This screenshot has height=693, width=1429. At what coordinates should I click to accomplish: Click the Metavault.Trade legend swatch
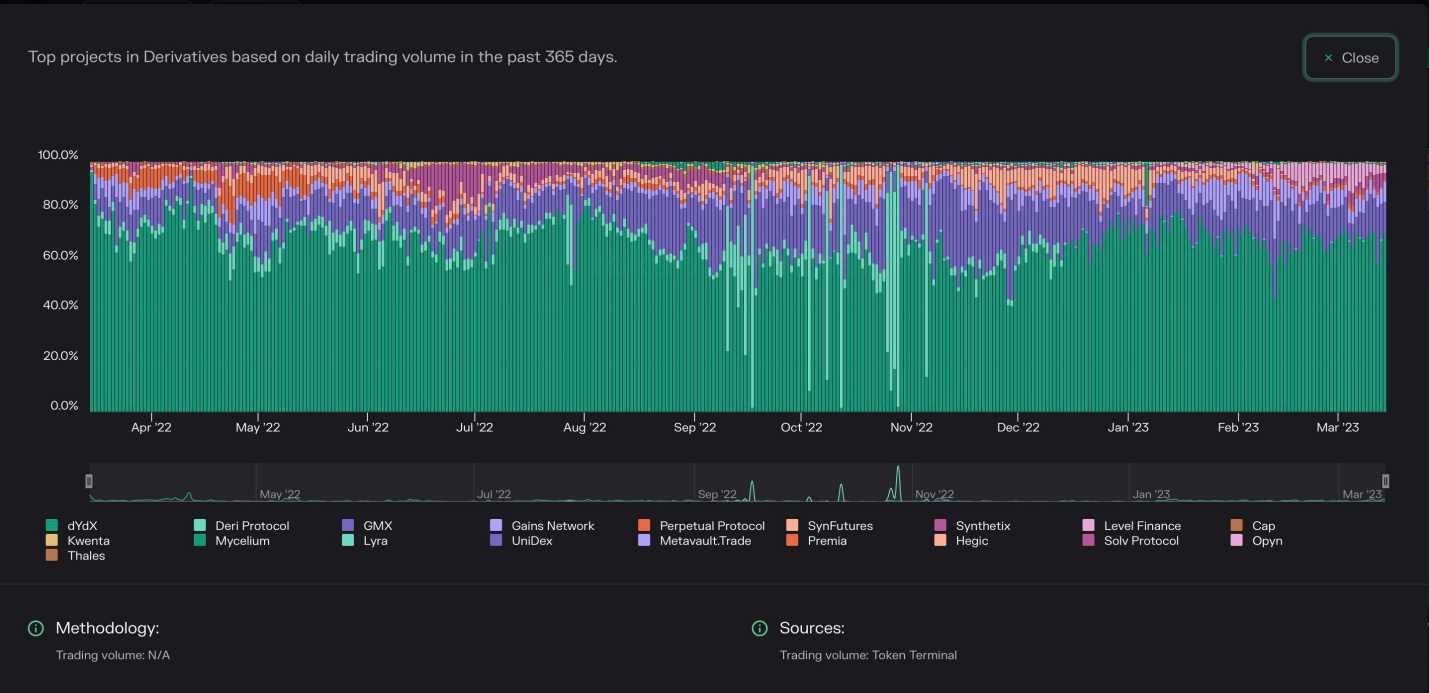[644, 541]
